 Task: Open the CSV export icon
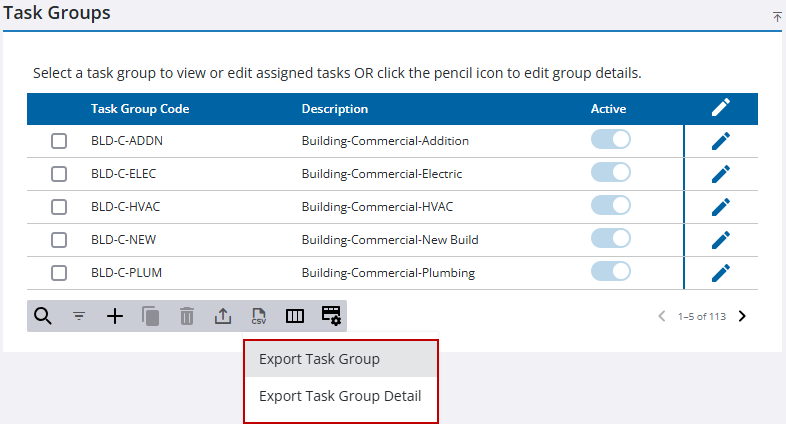(x=259, y=316)
